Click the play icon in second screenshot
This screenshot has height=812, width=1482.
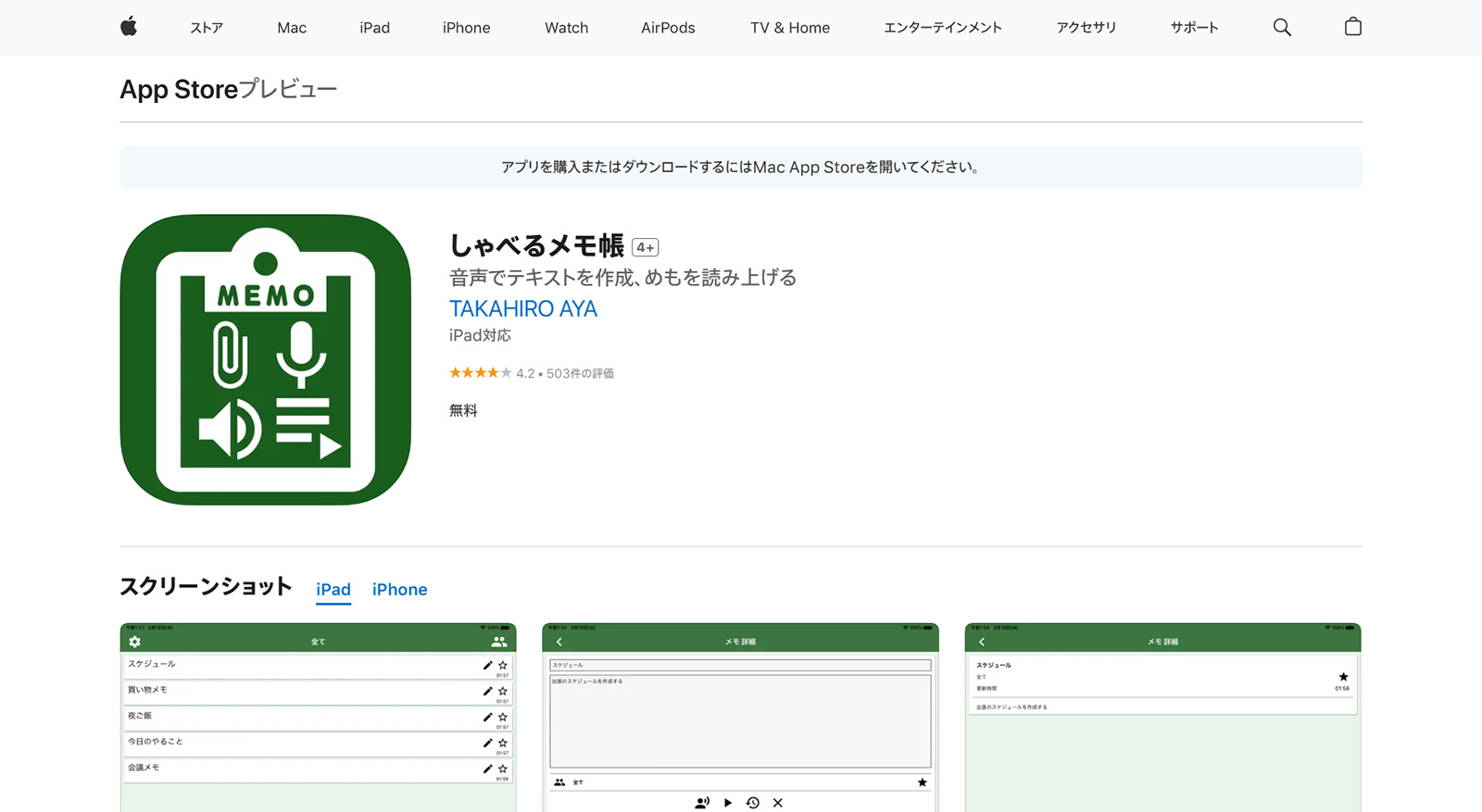point(728,803)
